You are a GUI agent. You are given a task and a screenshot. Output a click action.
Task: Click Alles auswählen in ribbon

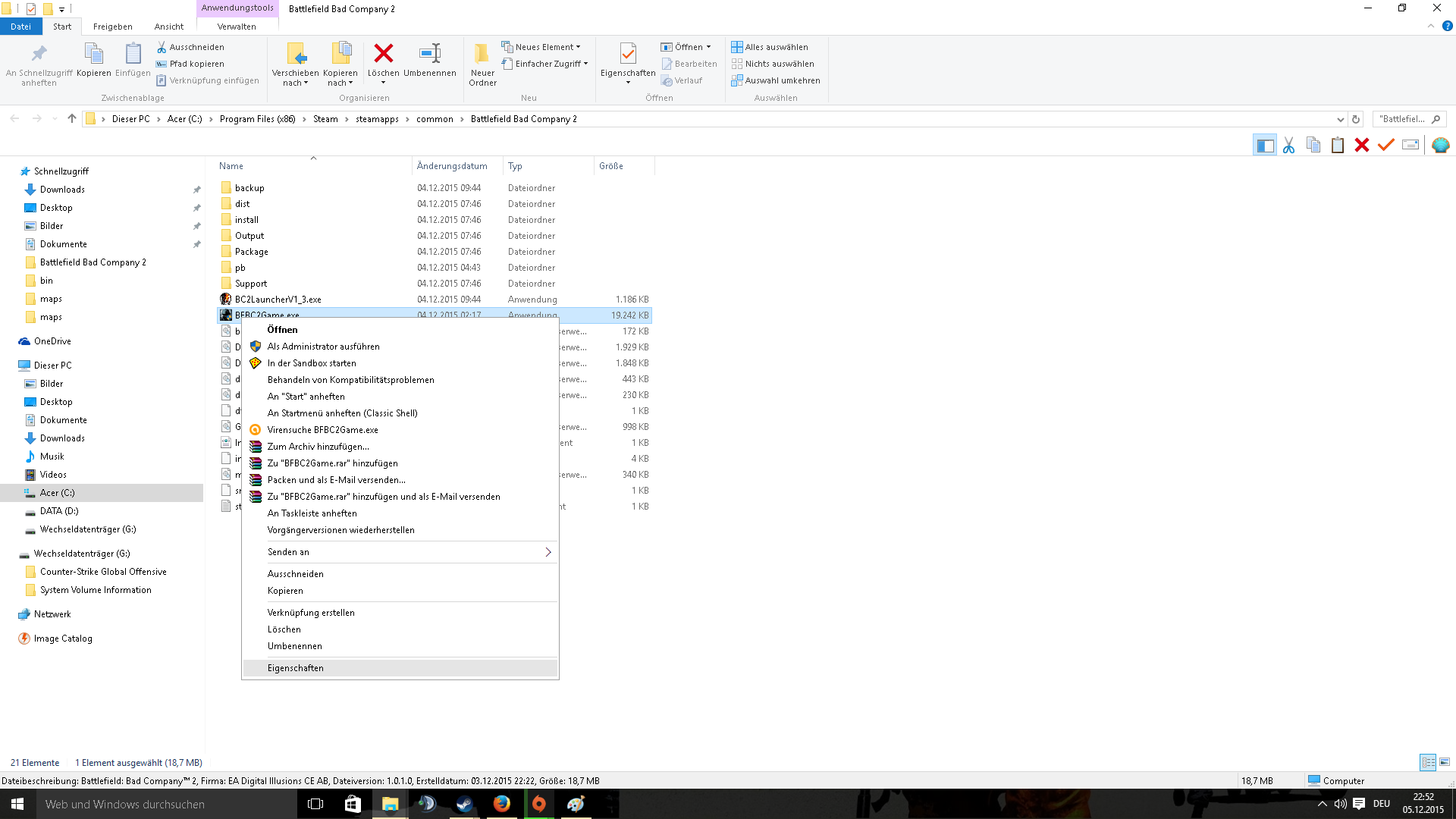pyautogui.click(x=770, y=47)
